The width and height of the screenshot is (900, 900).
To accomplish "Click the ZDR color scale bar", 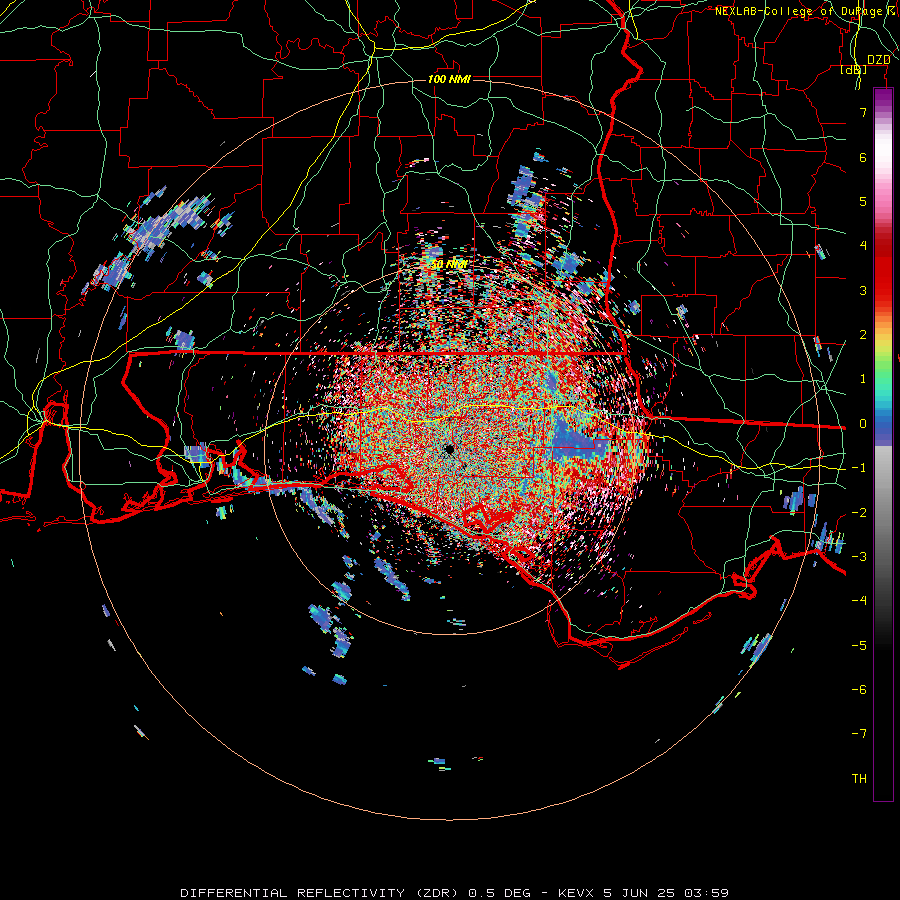I will pos(883,444).
